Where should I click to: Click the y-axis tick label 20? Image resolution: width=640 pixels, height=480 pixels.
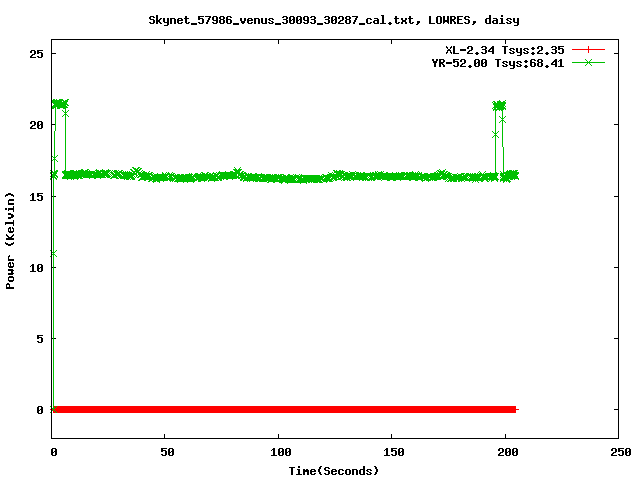click(x=36, y=125)
